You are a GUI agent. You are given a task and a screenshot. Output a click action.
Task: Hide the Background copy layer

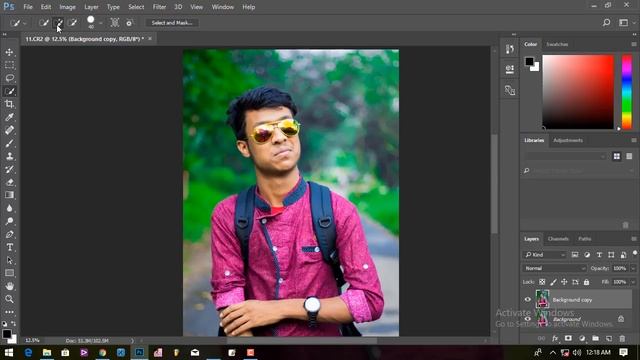pos(528,300)
